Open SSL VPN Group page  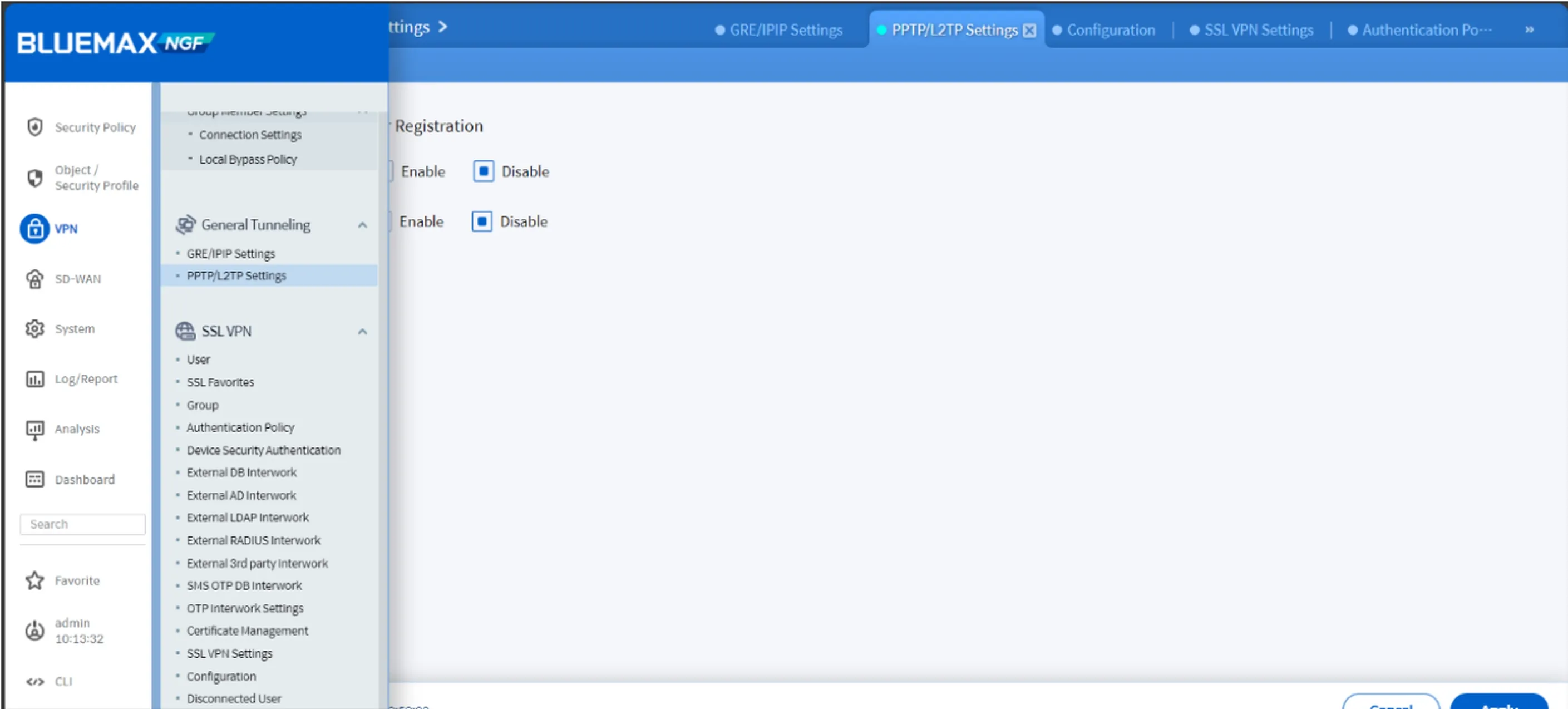[x=203, y=405]
